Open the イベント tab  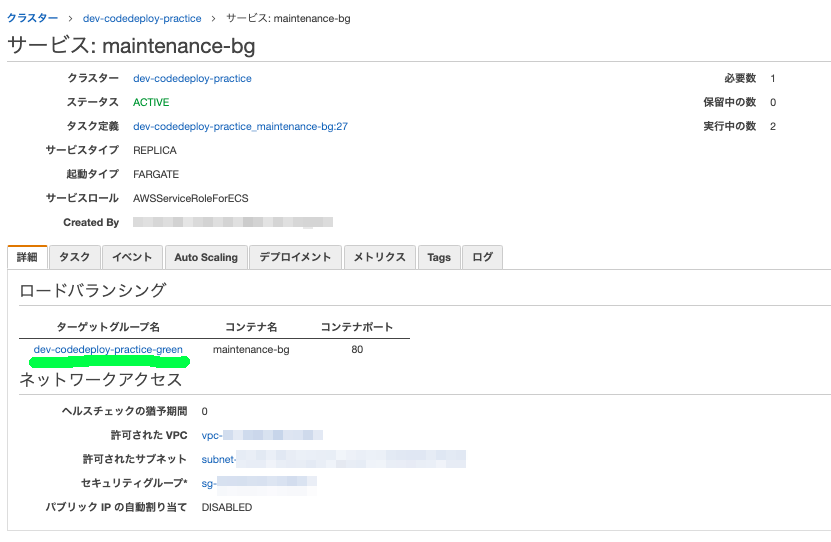(132, 257)
